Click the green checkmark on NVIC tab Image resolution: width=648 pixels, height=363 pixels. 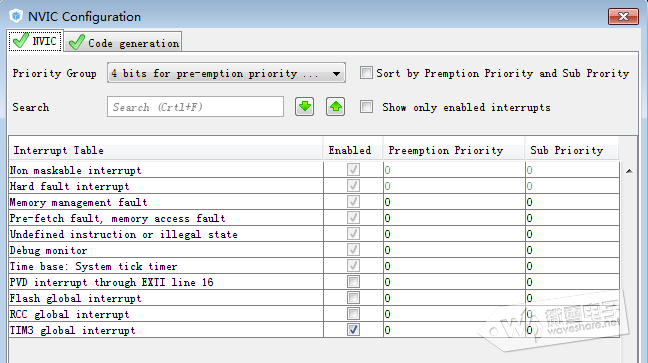point(21,41)
